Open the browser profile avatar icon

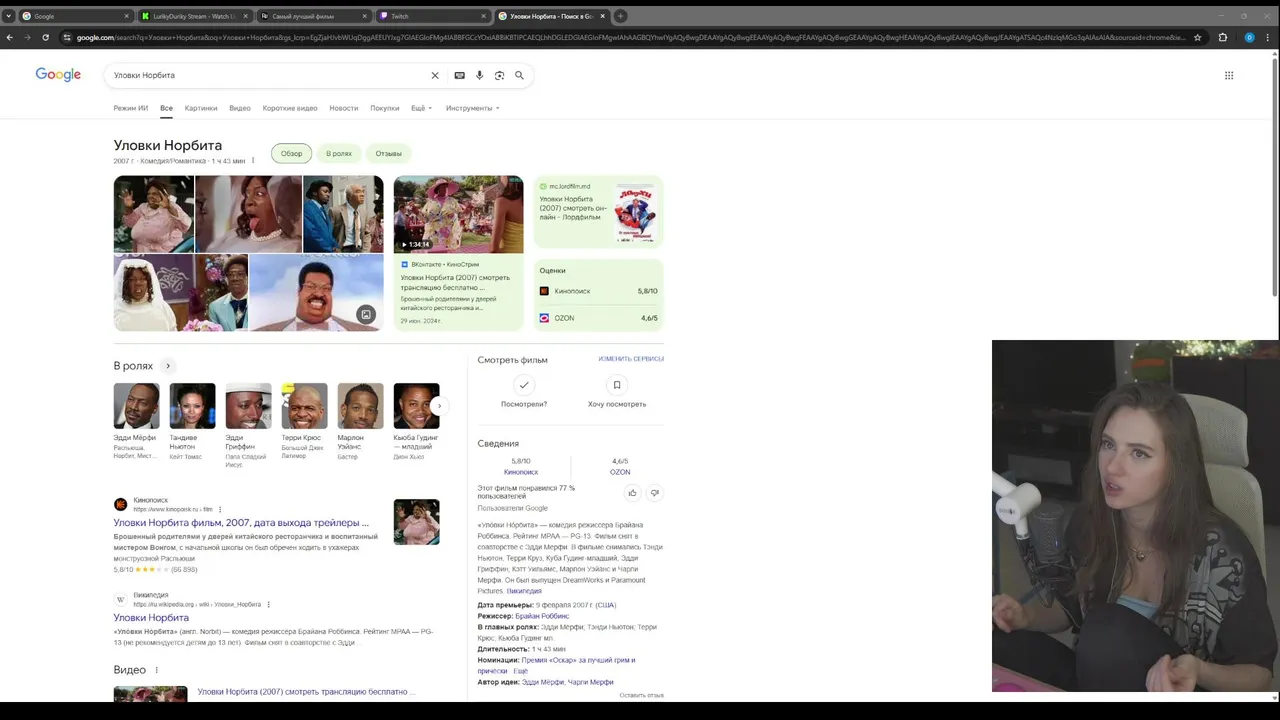(1249, 37)
